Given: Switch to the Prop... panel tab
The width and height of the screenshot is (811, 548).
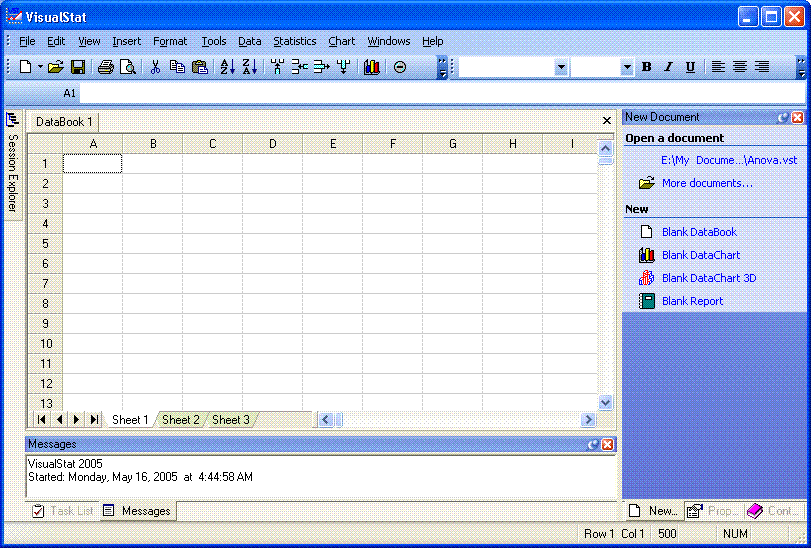Looking at the screenshot, I should [x=715, y=511].
